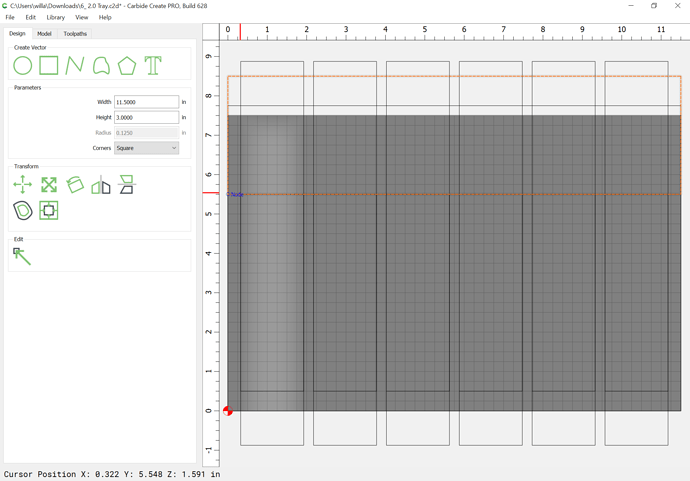The image size is (690, 481).
Task: Click the red origin marker on canvas
Action: 228,411
